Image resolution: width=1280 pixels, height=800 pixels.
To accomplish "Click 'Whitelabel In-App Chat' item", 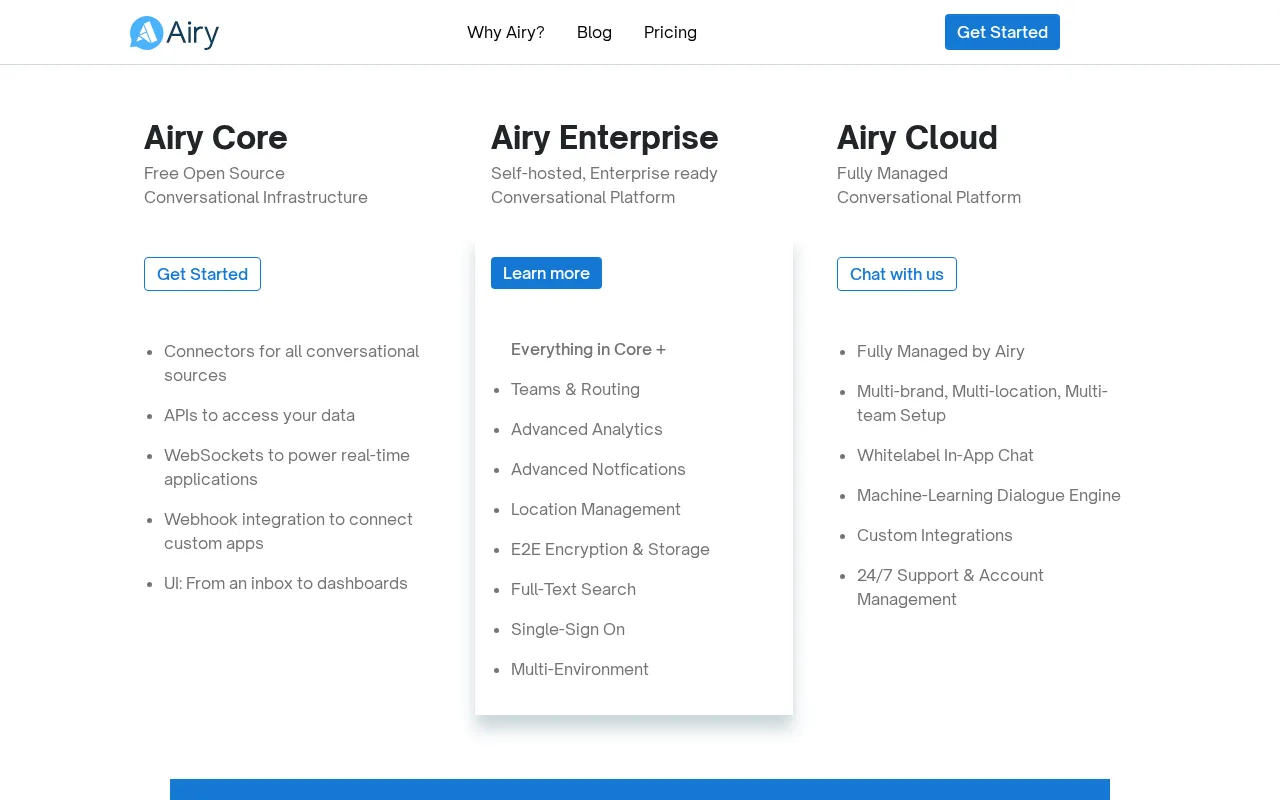I will click(945, 455).
